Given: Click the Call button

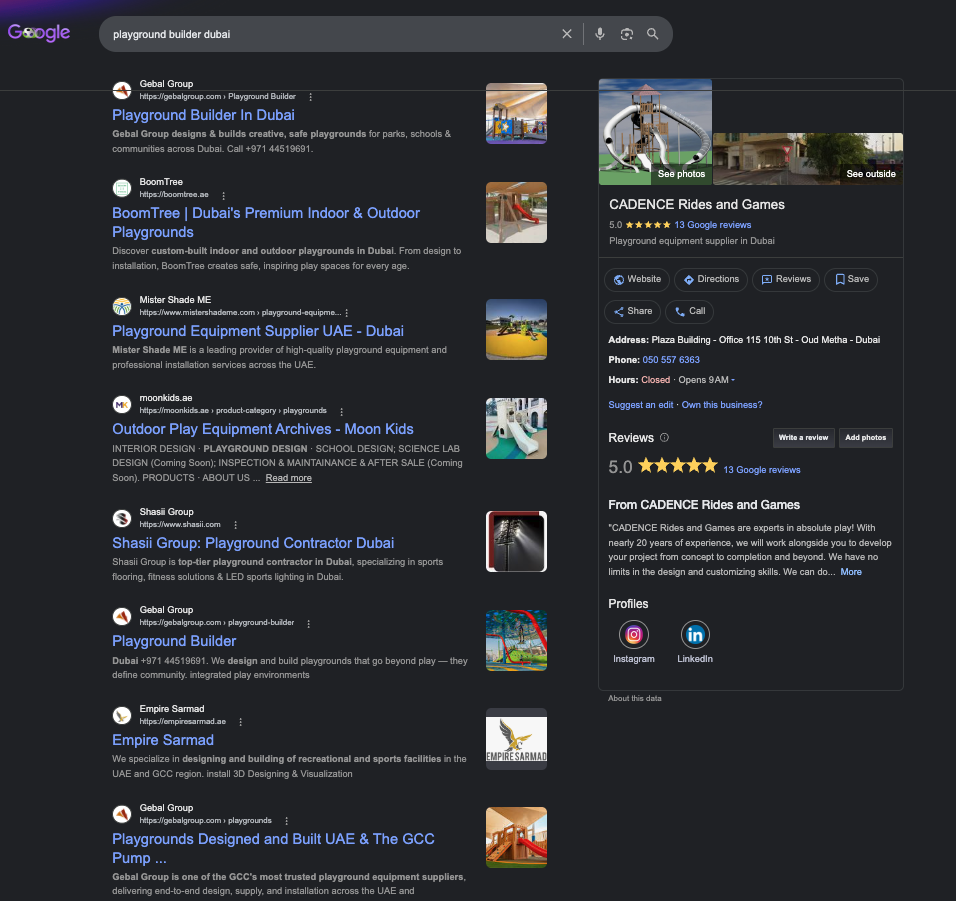Looking at the screenshot, I should [x=690, y=311].
